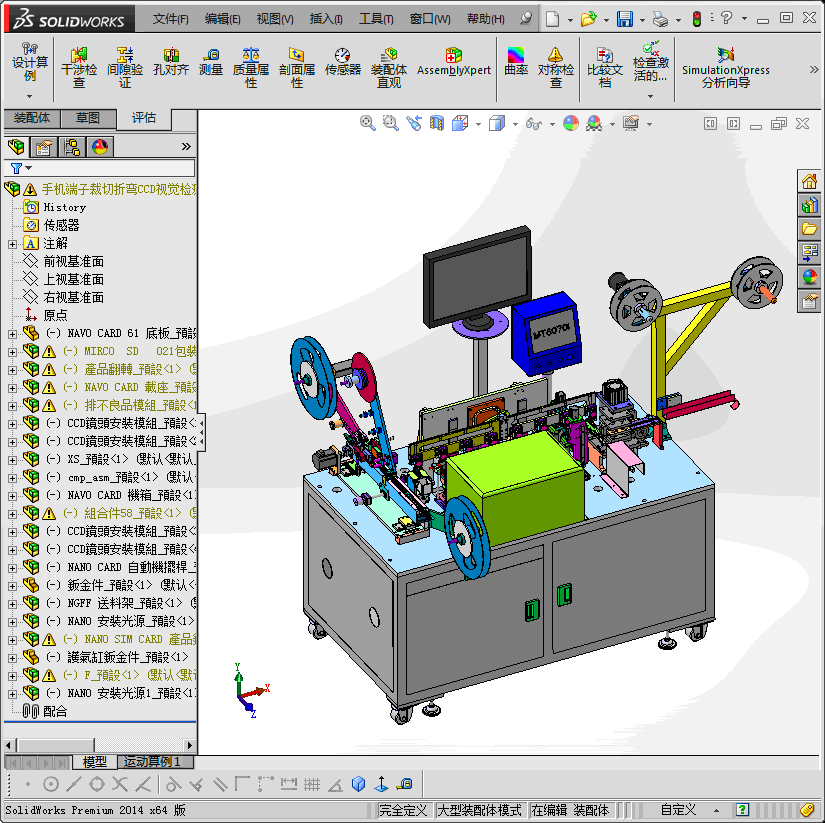Open the PropertyManager tab icon
Image resolution: width=825 pixels, height=823 pixels.
[44, 147]
